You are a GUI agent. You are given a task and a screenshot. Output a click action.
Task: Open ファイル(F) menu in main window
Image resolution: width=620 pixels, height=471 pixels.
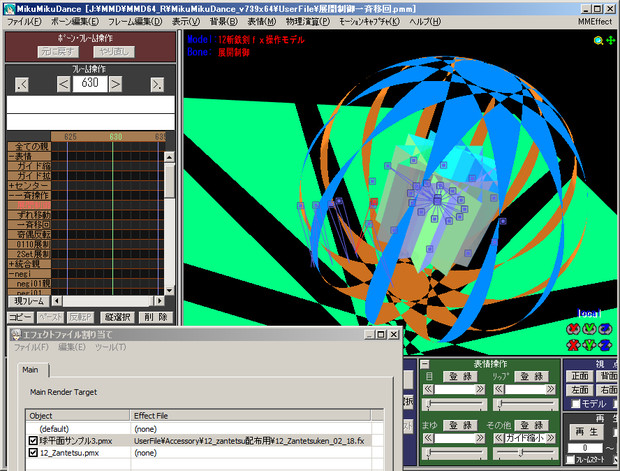[24, 22]
